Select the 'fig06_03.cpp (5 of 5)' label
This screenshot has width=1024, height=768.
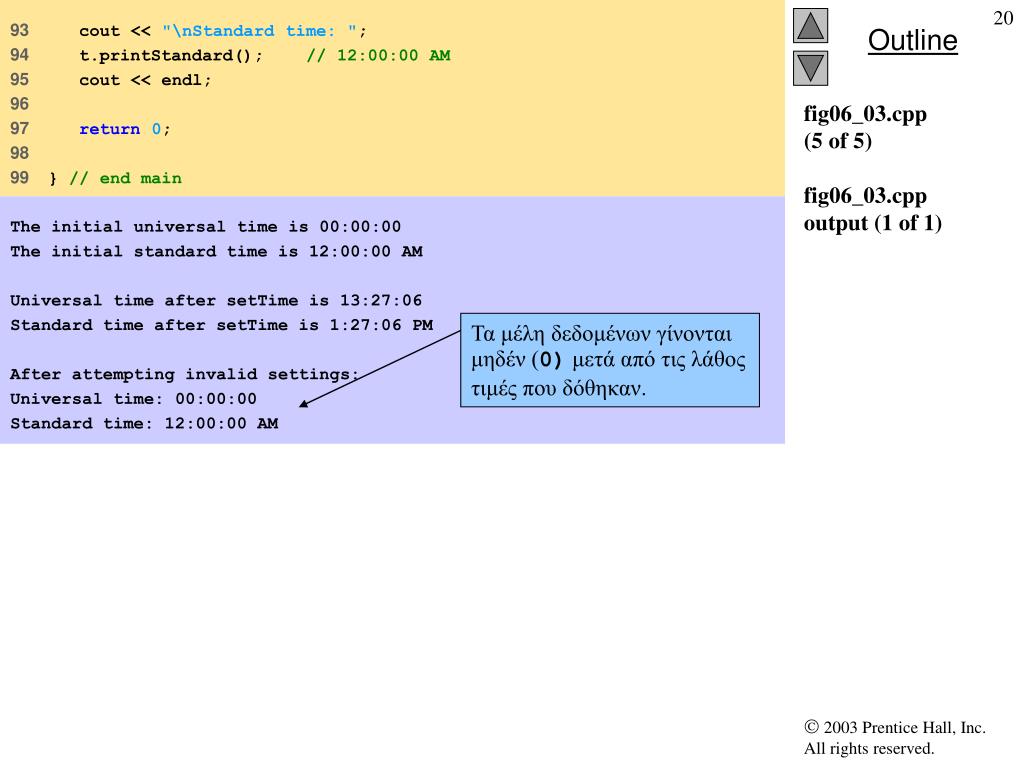click(x=865, y=127)
